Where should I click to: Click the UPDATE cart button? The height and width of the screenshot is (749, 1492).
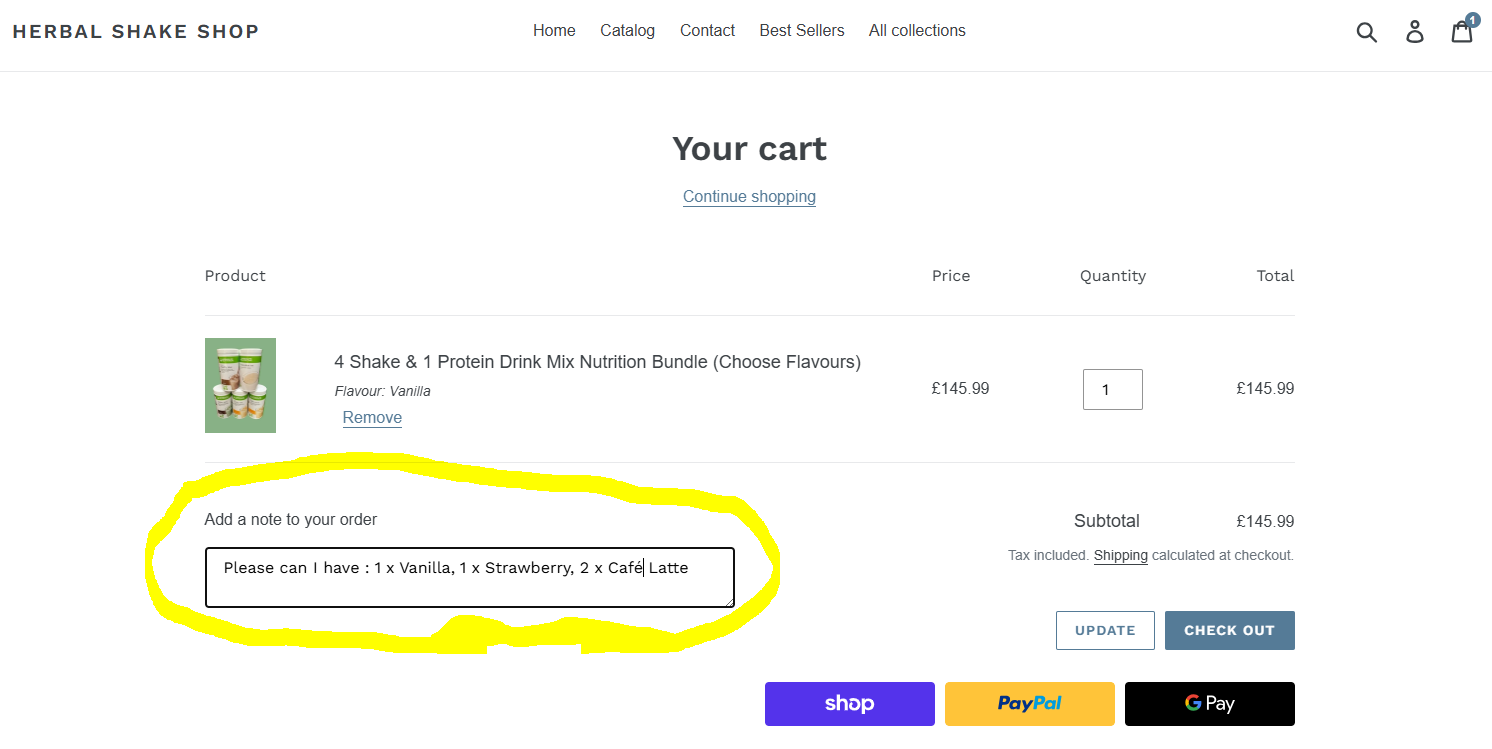1105,630
